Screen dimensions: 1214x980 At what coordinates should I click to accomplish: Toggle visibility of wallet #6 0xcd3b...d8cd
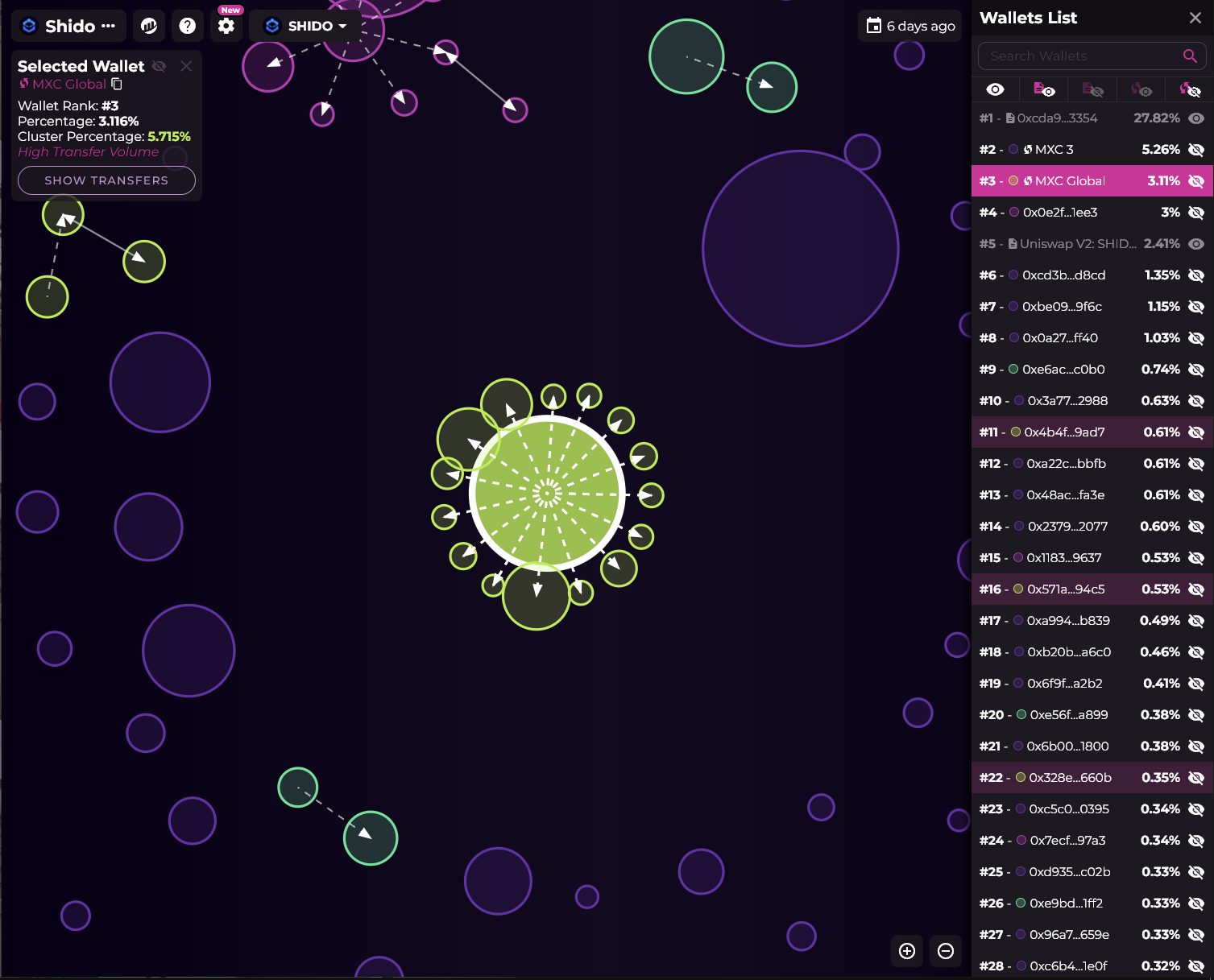pos(1196,275)
